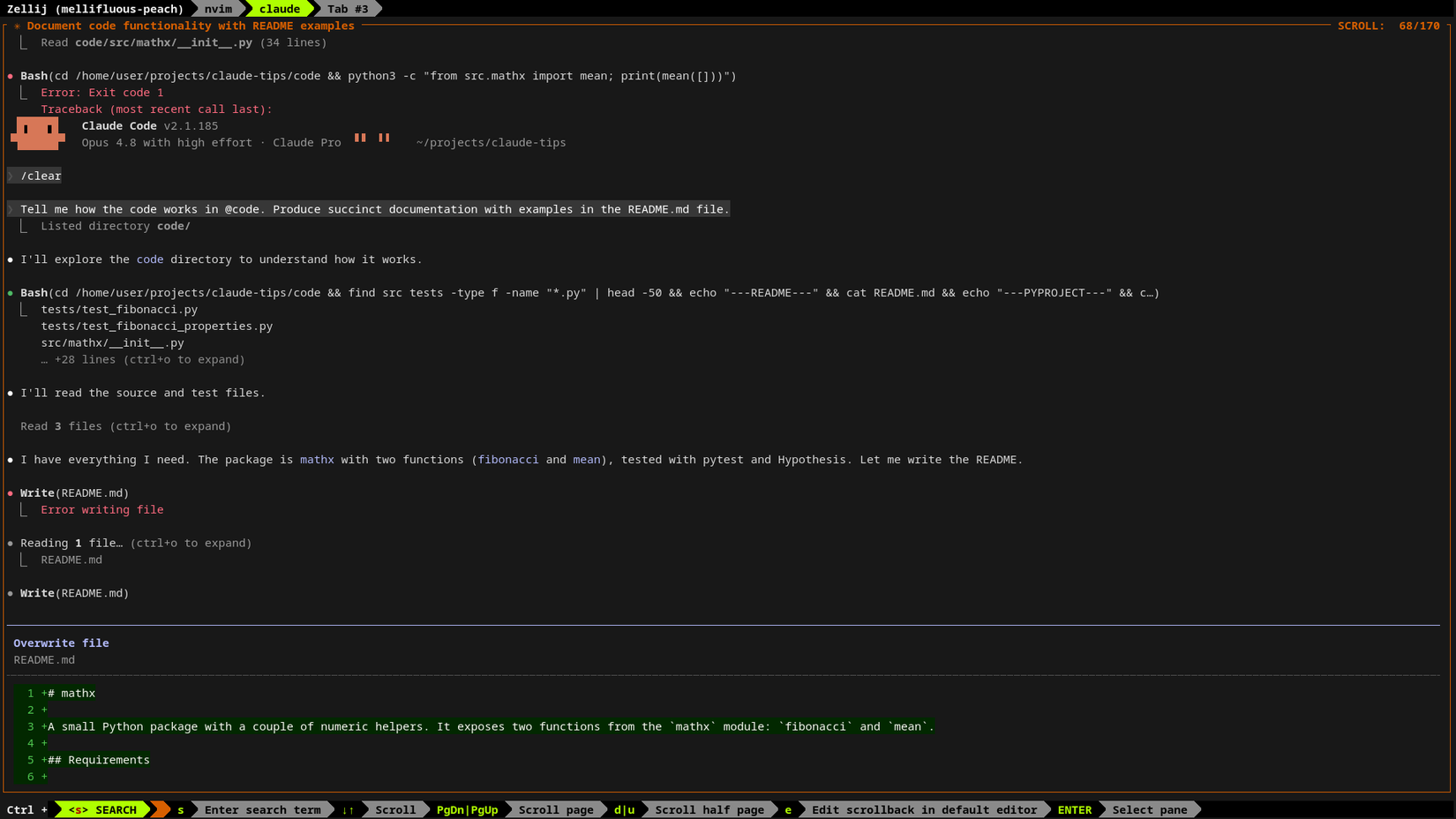
Task: Click 'Ctrl +' modifier label
Action: click(26, 810)
